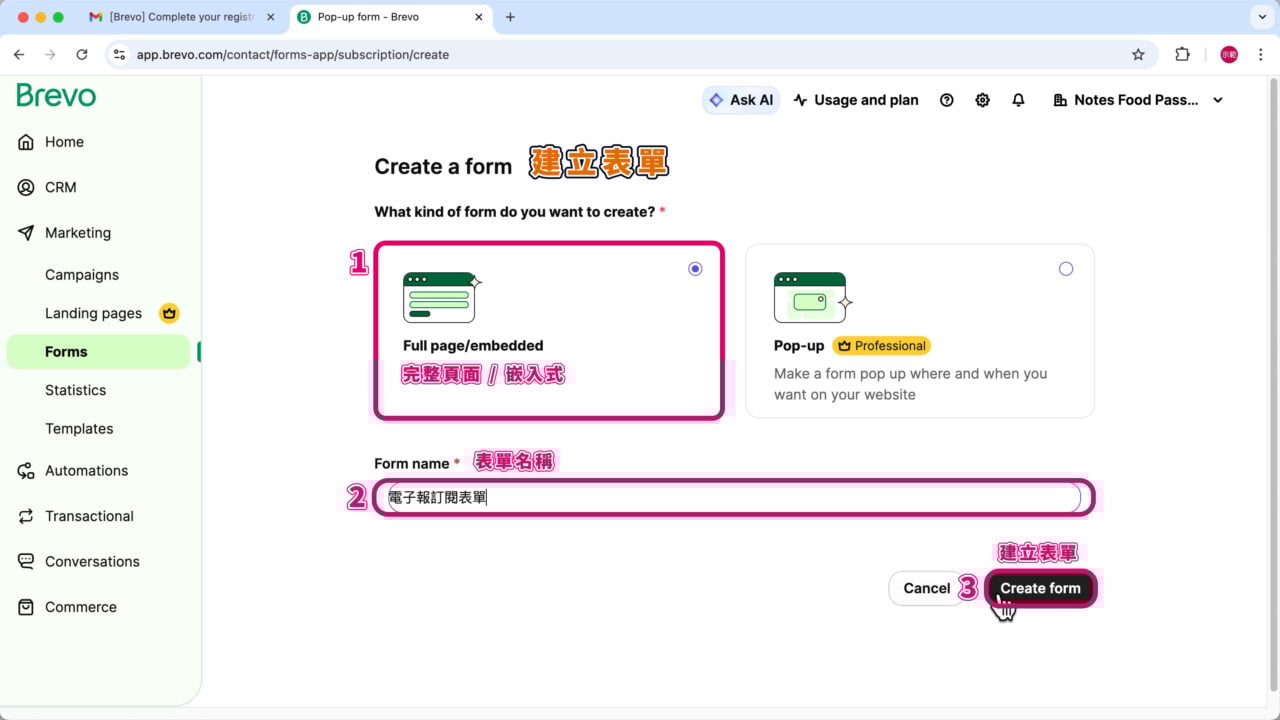Select the Full page/embedded radio button
1280x720 pixels.
[x=695, y=269]
